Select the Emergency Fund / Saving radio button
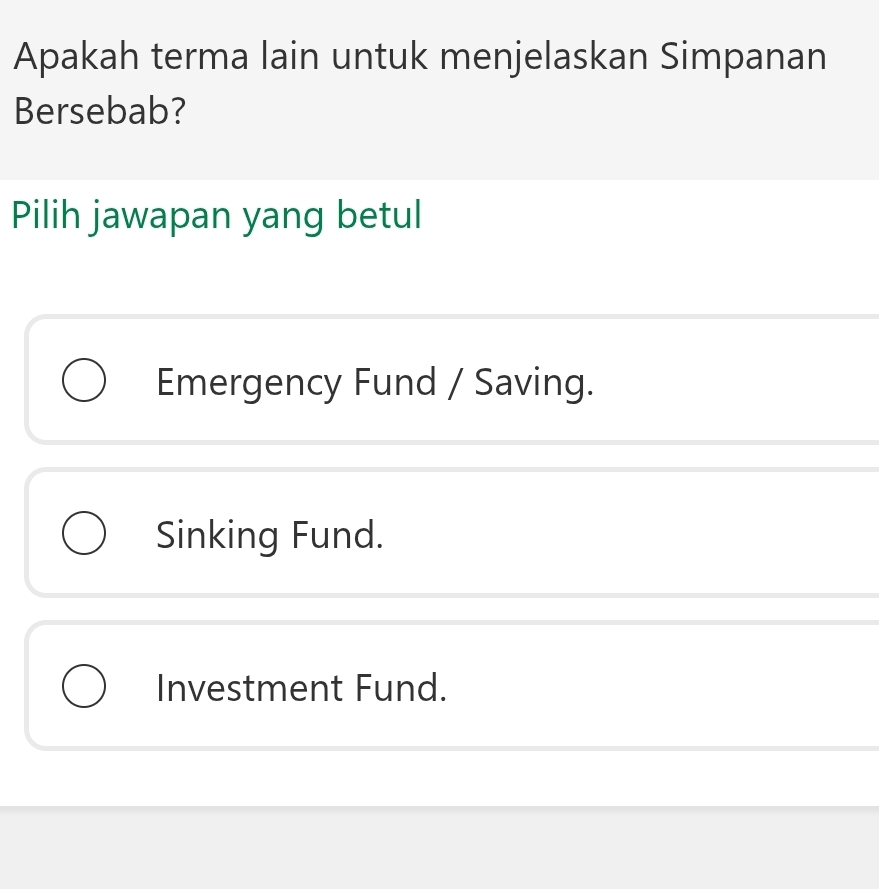The width and height of the screenshot is (879, 889). (83, 382)
